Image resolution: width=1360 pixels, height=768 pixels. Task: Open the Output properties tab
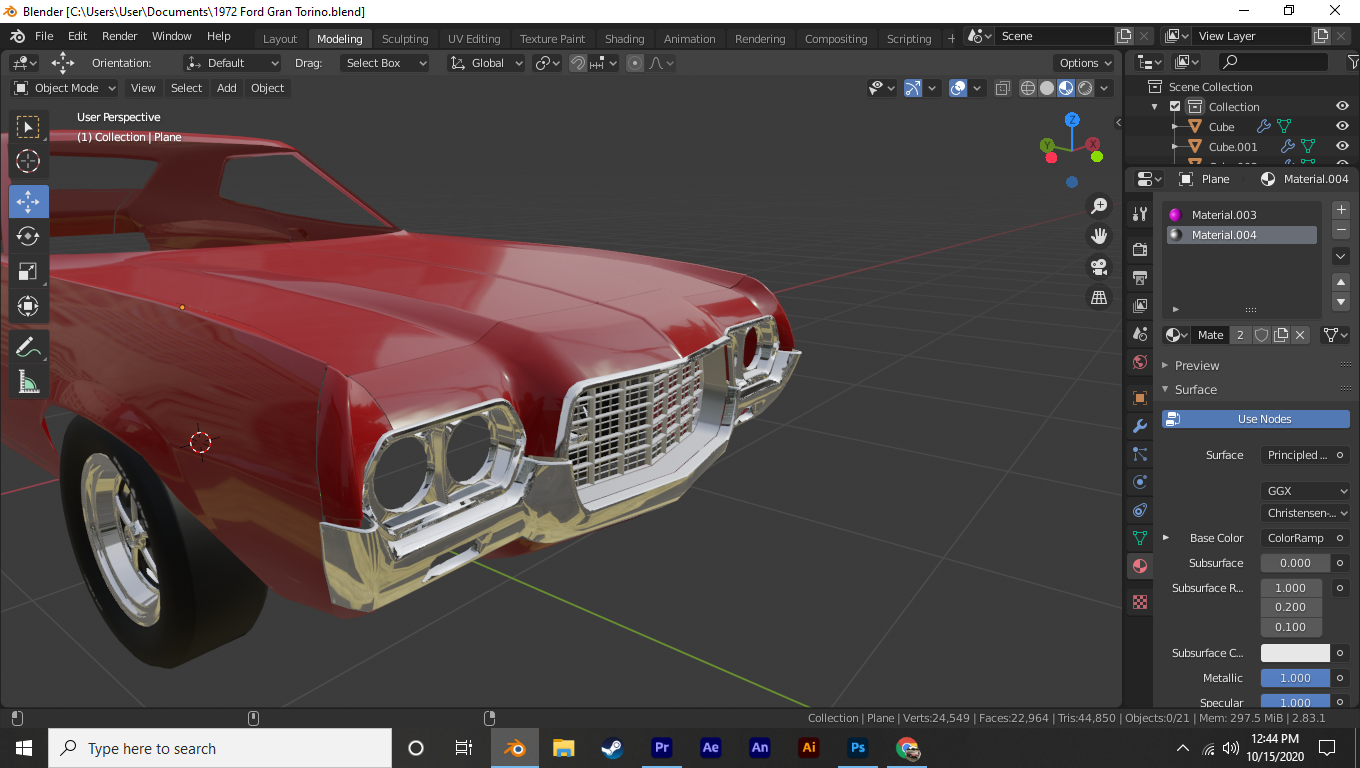(1139, 277)
